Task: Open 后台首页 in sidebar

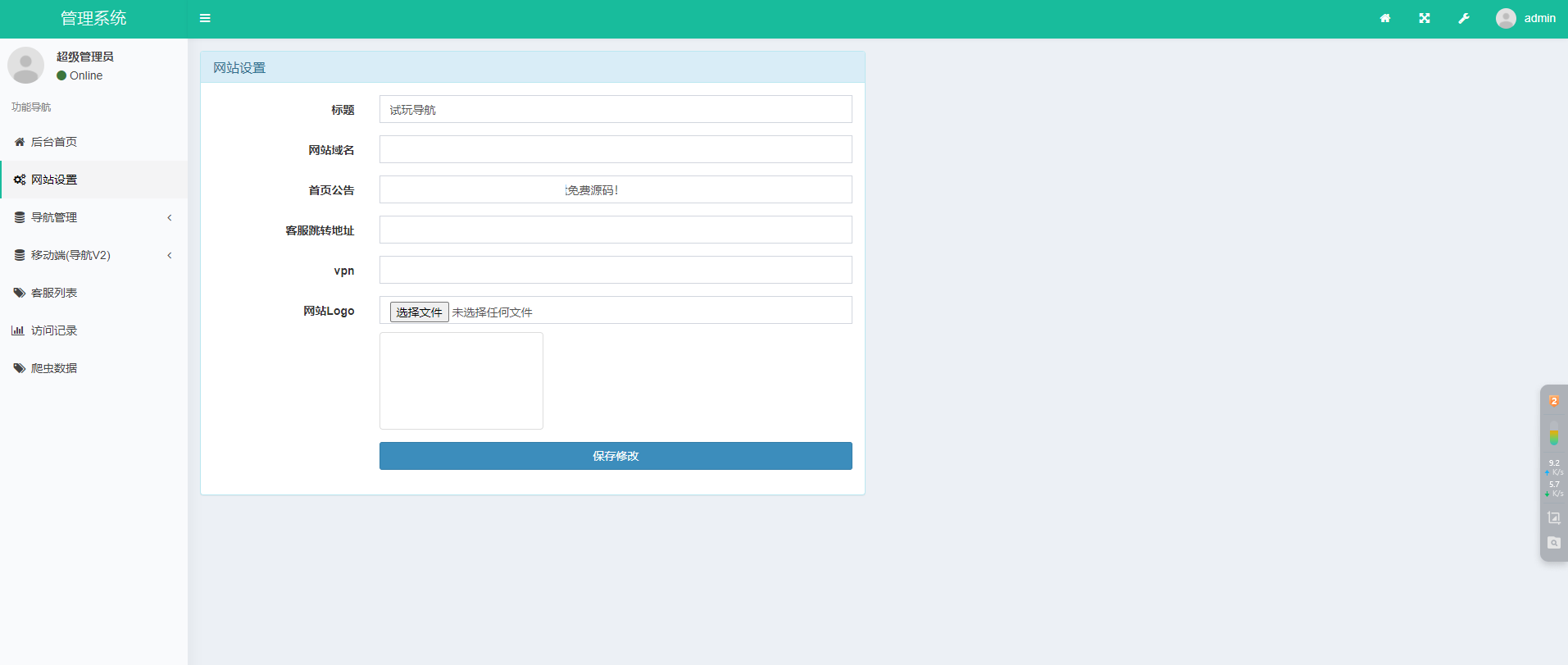Action: click(54, 142)
